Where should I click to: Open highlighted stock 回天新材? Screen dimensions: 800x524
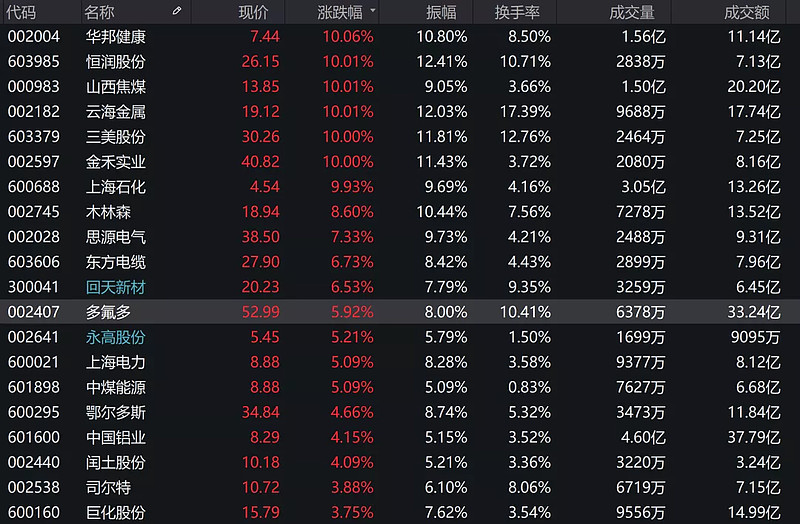pyautogui.click(x=115, y=287)
